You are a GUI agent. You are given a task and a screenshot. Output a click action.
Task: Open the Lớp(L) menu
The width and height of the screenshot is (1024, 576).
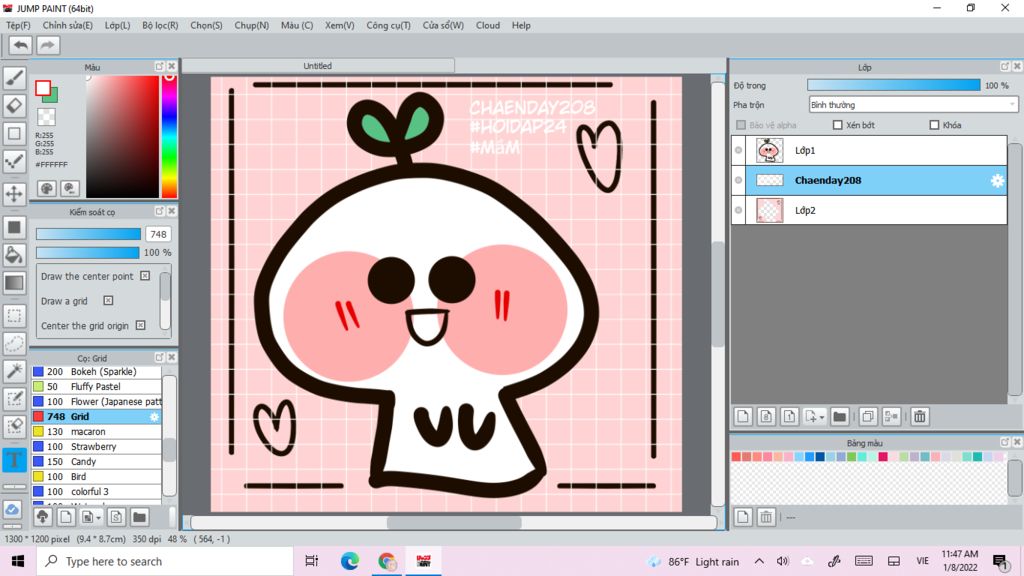(x=118, y=25)
